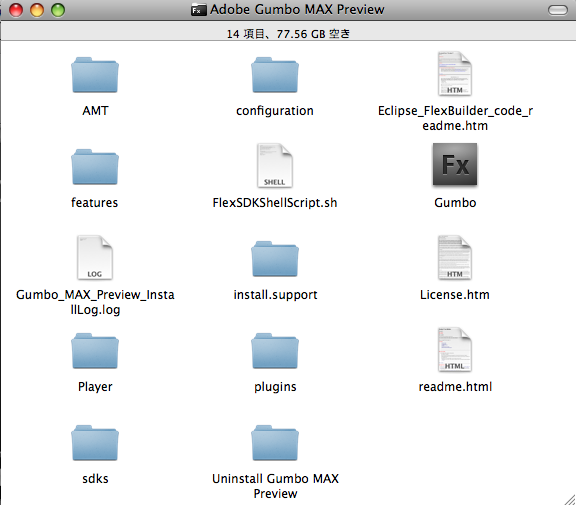Click the 'Gumbo_MAX_Preview_InstallLog.log' file name
Image resolution: width=576 pixels, height=505 pixels.
pos(95,302)
